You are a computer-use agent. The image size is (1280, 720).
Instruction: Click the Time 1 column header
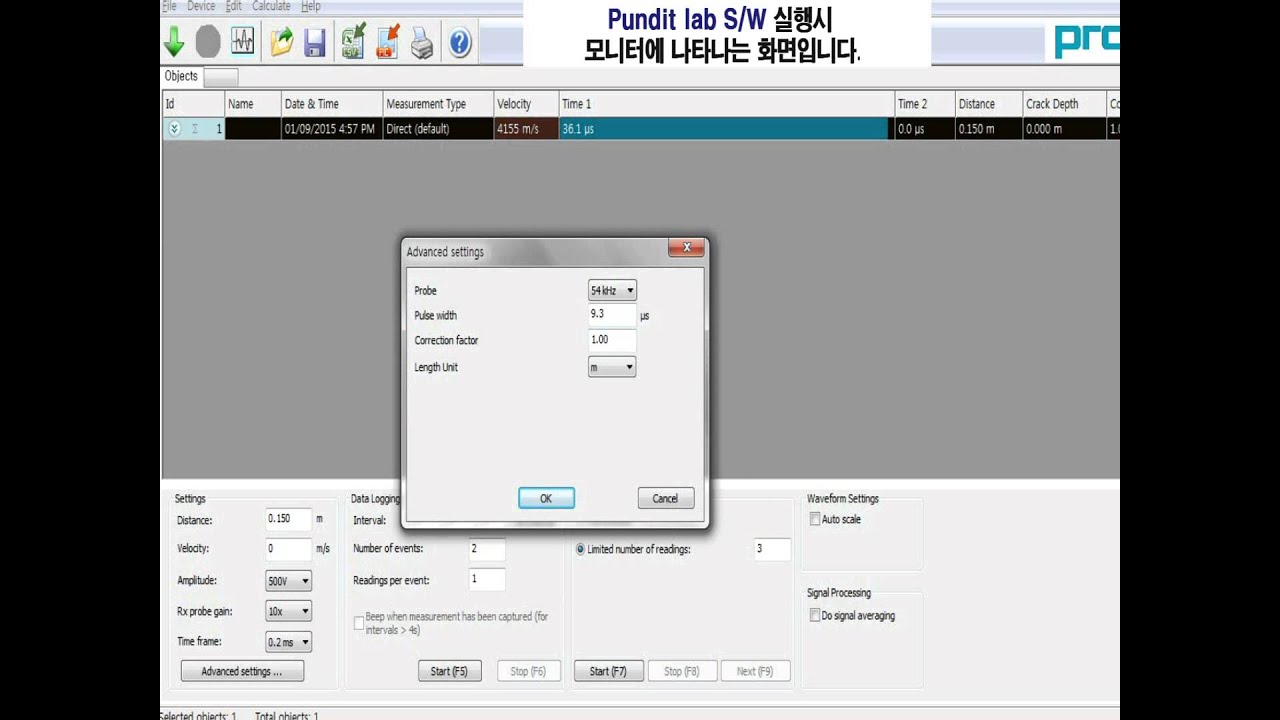point(726,104)
